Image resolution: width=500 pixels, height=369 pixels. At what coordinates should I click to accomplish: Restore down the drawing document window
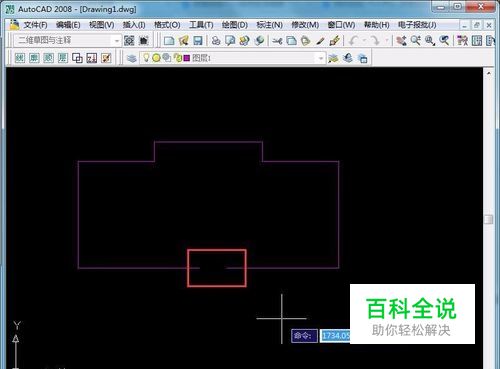pos(477,25)
